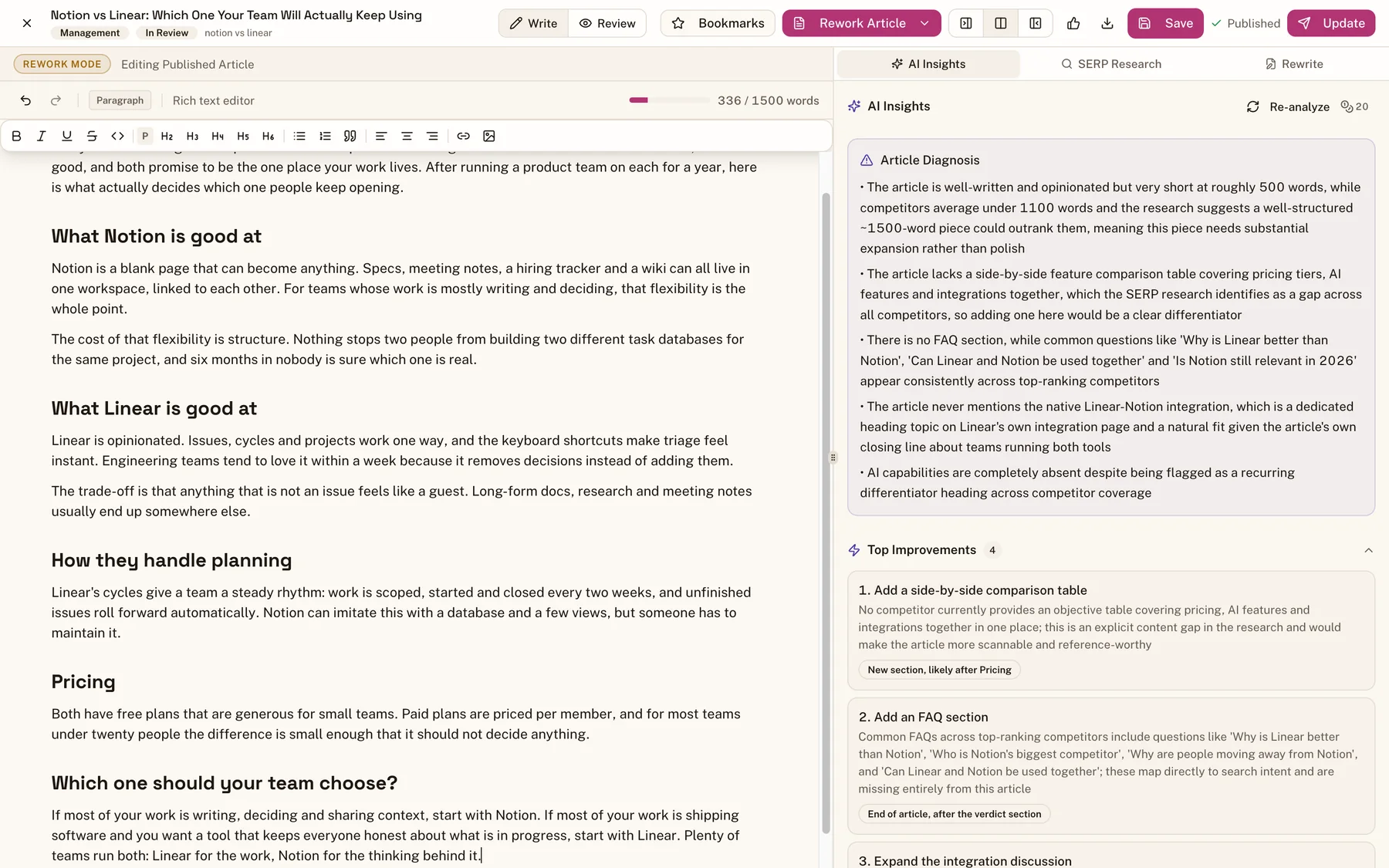The height and width of the screenshot is (868, 1389).
Task: Open the AI Insights tab
Action: click(x=928, y=64)
